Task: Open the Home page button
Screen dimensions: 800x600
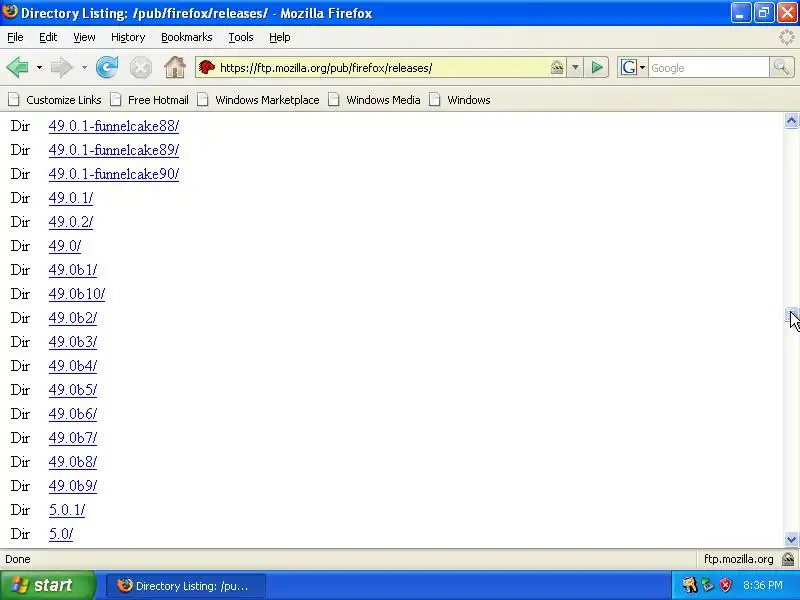Action: (174, 67)
